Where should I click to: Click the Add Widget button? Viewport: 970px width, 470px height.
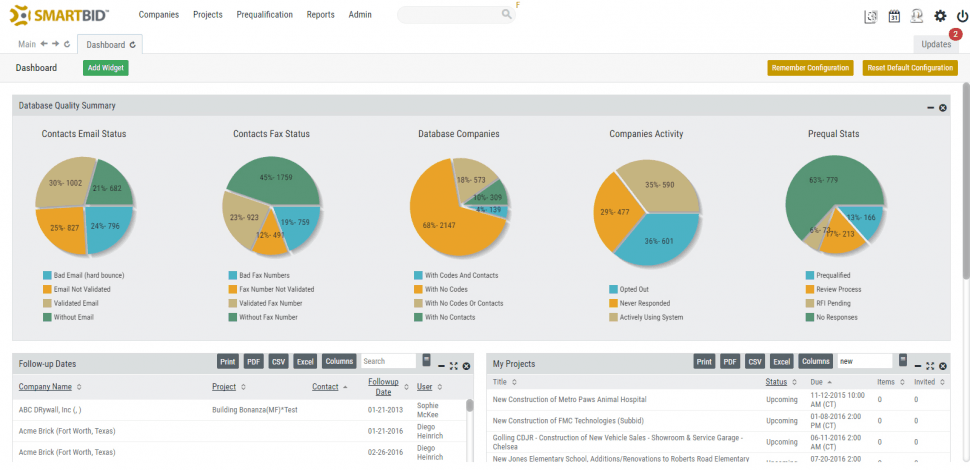click(105, 68)
